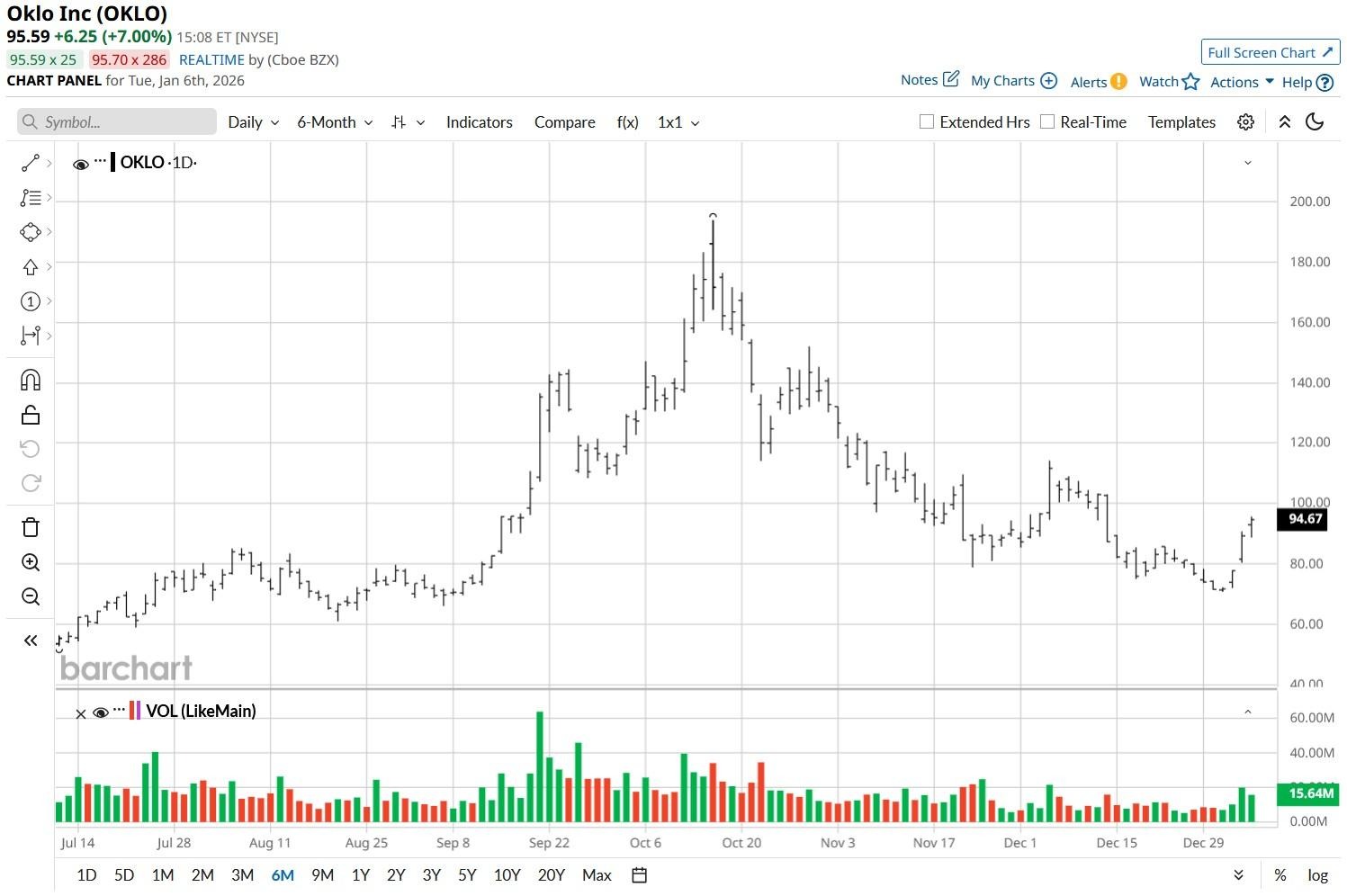Open chart settings gear
Viewport: 1347px width, 896px height.
pyautogui.click(x=1245, y=122)
